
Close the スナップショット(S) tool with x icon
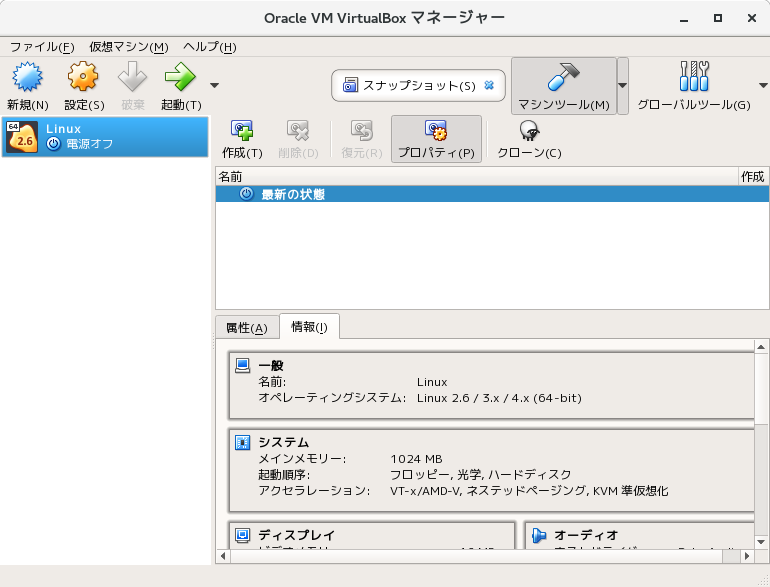click(x=489, y=85)
